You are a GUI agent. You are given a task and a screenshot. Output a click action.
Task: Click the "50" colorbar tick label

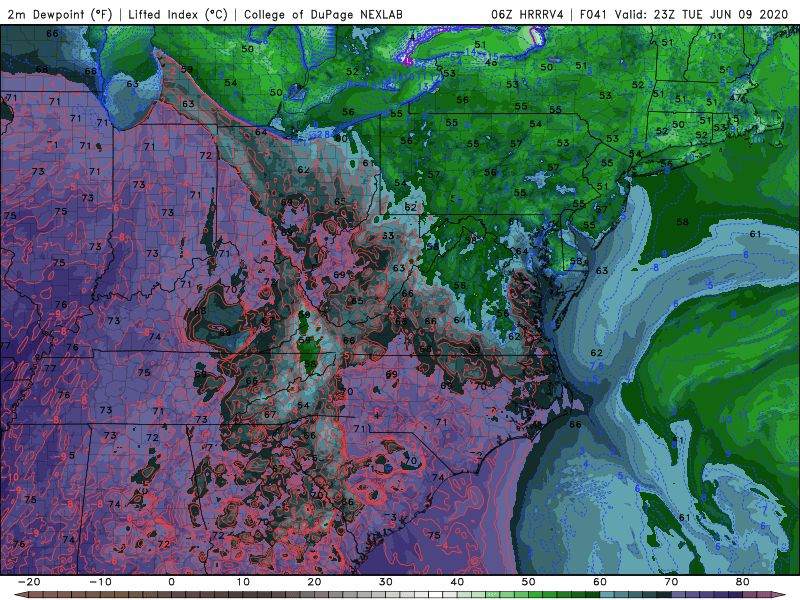(529, 582)
